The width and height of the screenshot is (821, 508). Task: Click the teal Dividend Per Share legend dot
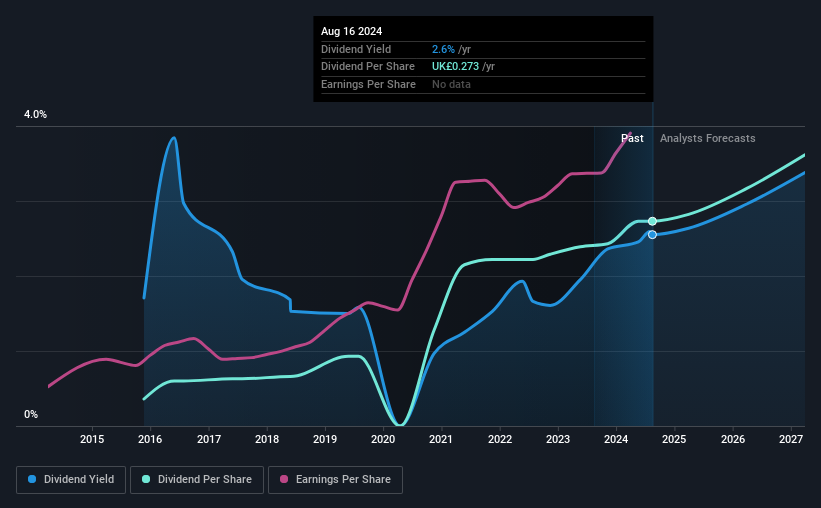[146, 479]
